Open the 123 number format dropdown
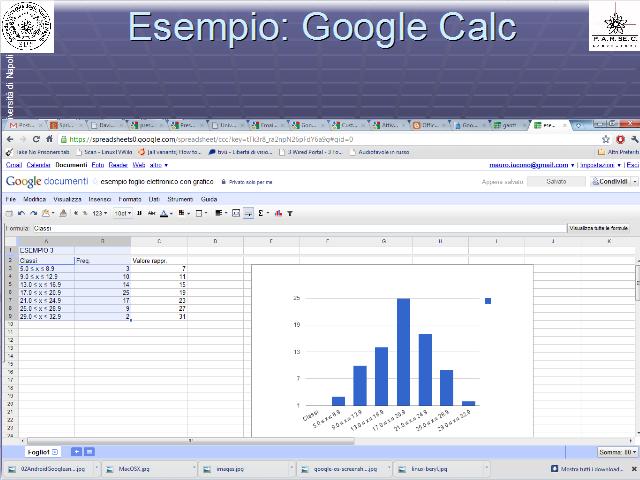Viewport: 640px width, 480px height. click(100, 213)
